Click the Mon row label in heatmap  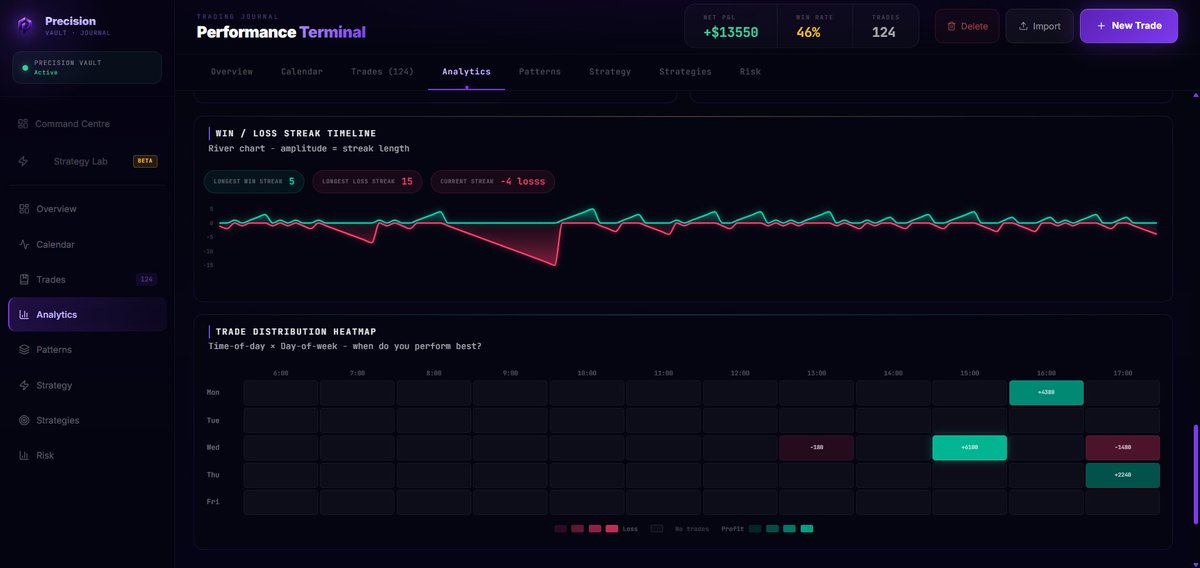click(x=213, y=393)
